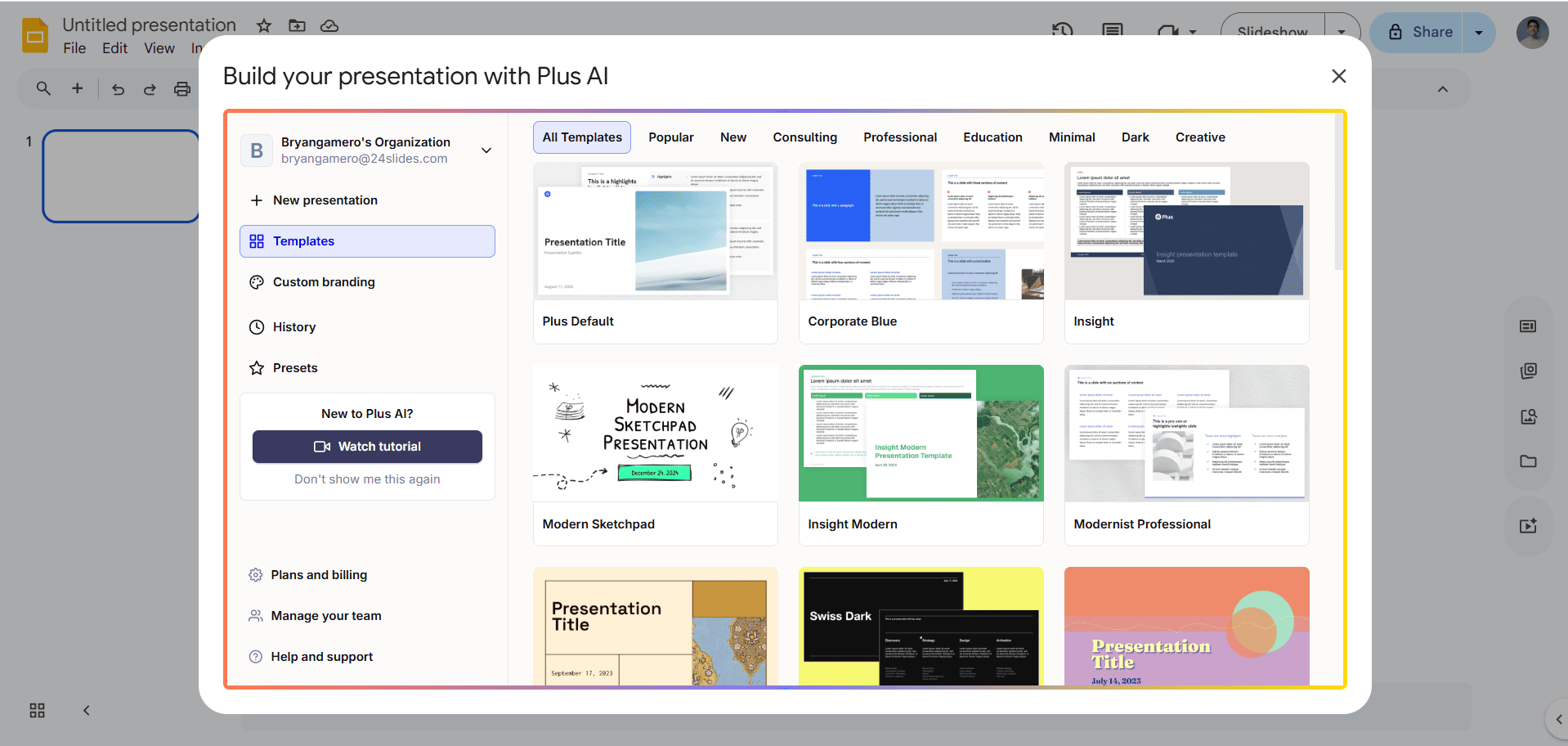
Task: Switch to the New tab
Action: 733,137
